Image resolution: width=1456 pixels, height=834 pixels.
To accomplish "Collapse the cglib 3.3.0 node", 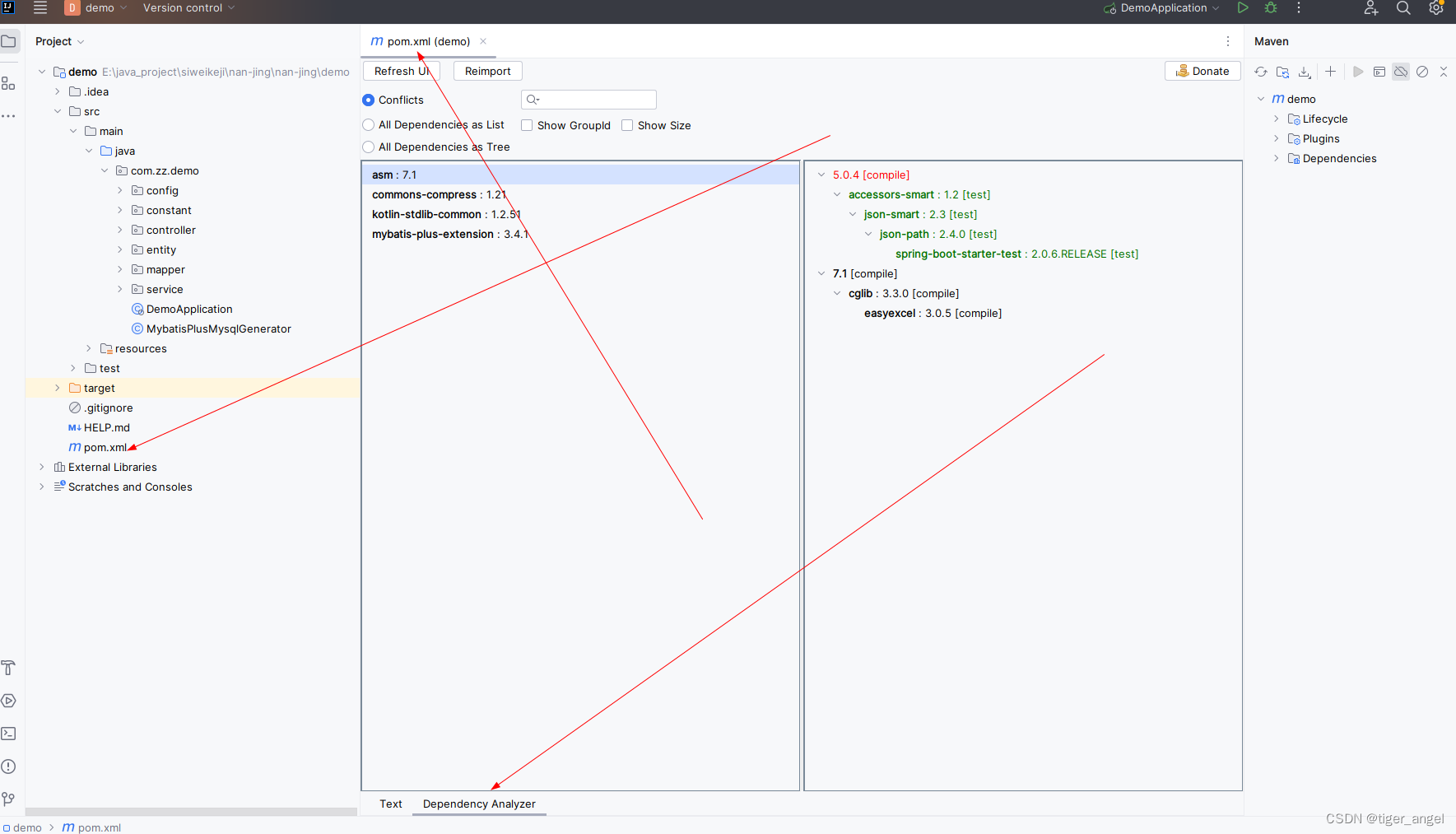I will point(837,293).
